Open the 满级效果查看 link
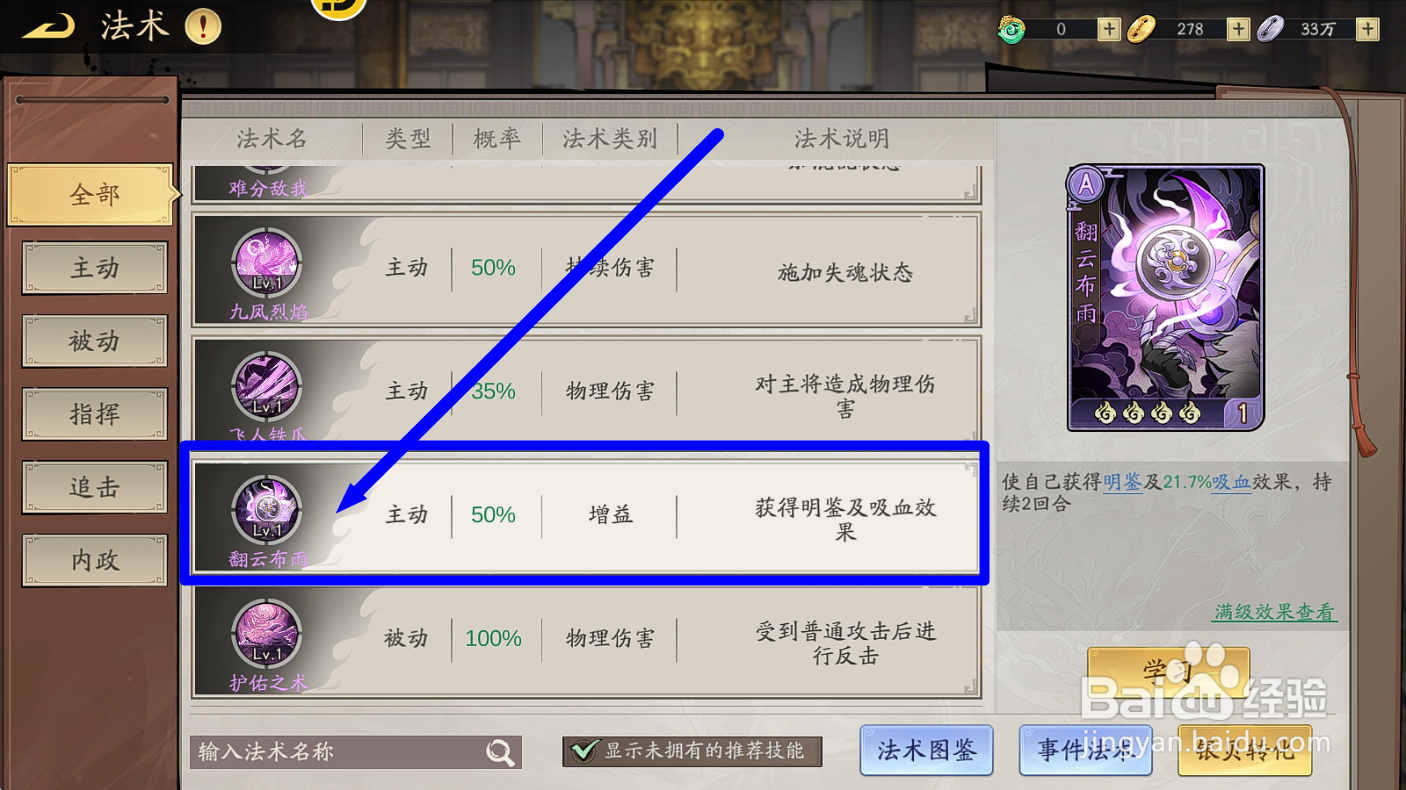 point(1275,612)
